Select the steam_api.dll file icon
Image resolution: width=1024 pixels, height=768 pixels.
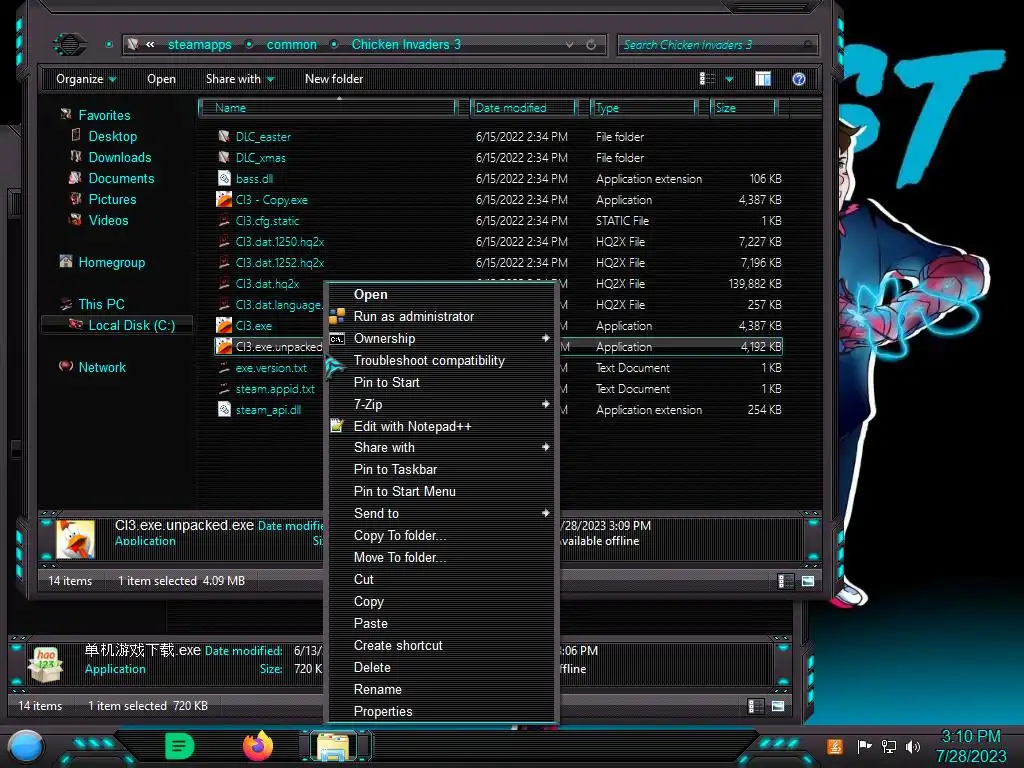point(224,409)
